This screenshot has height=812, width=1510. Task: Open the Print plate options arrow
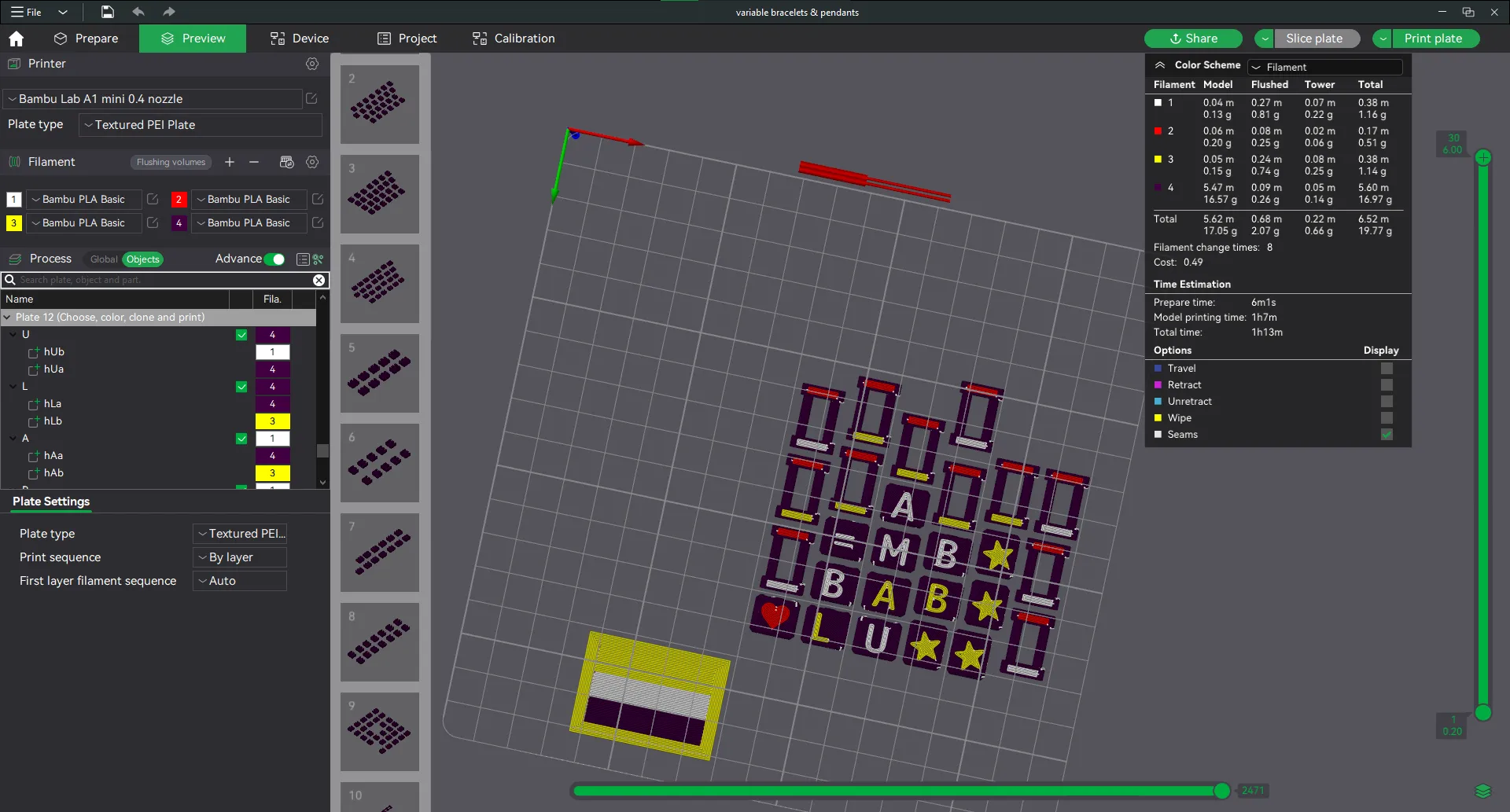[1383, 39]
